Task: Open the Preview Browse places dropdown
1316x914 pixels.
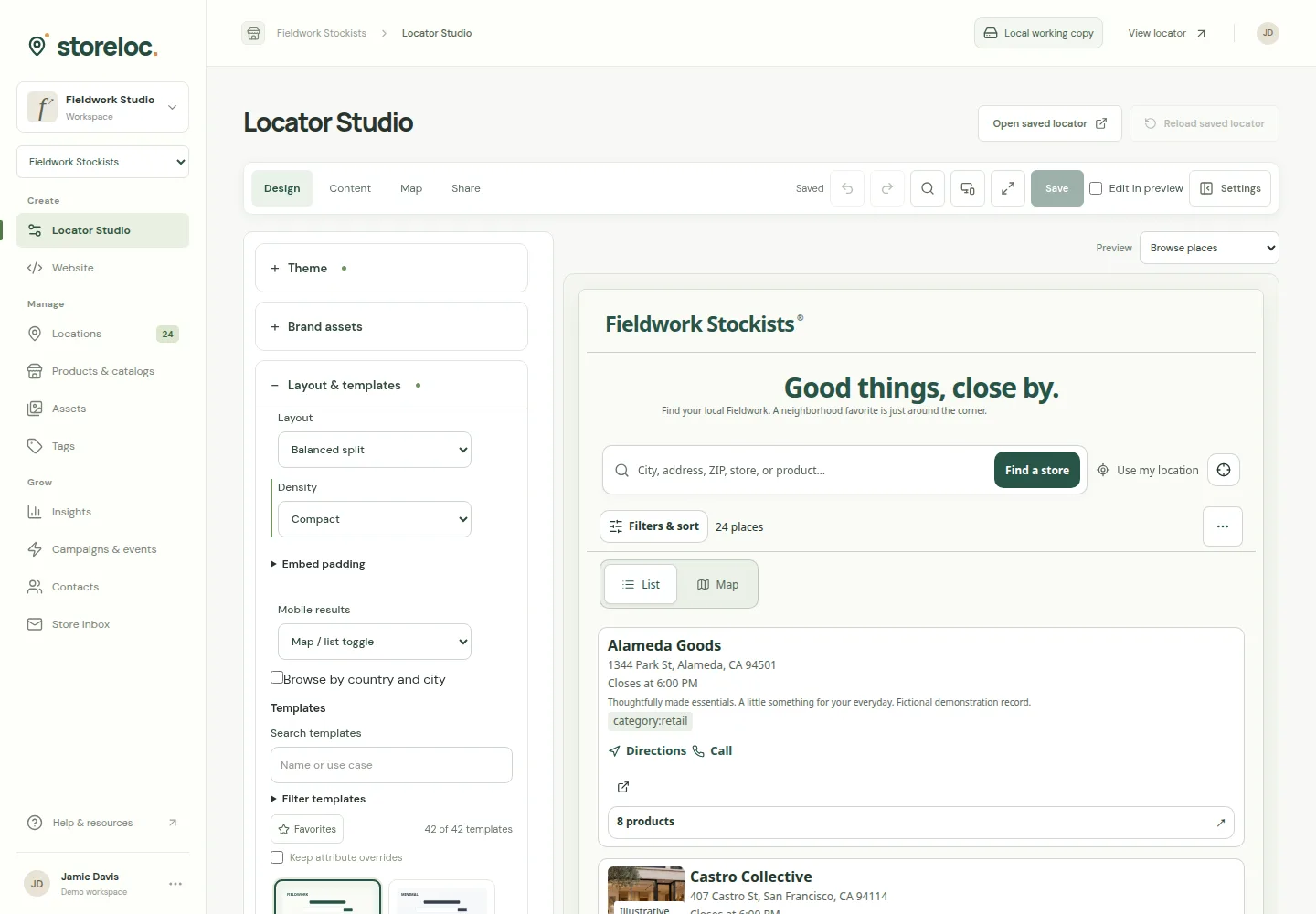Action: point(1209,248)
